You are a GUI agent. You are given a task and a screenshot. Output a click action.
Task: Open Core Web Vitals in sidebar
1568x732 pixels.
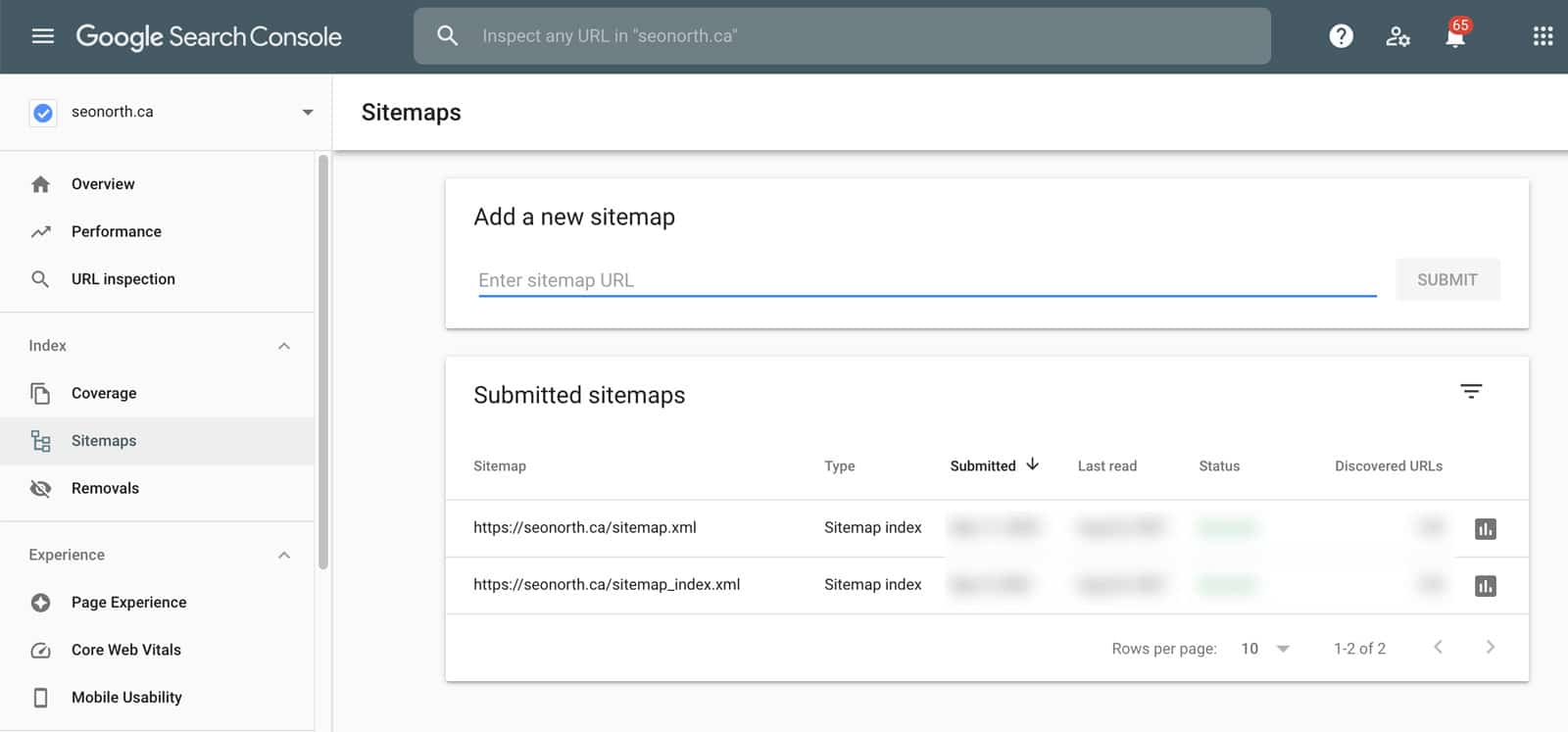tap(157, 650)
